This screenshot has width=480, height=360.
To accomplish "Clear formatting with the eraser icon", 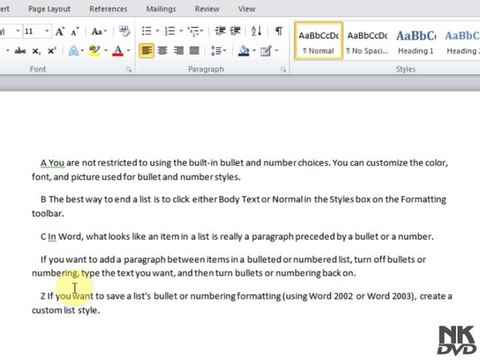I will pyautogui.click(x=124, y=31).
